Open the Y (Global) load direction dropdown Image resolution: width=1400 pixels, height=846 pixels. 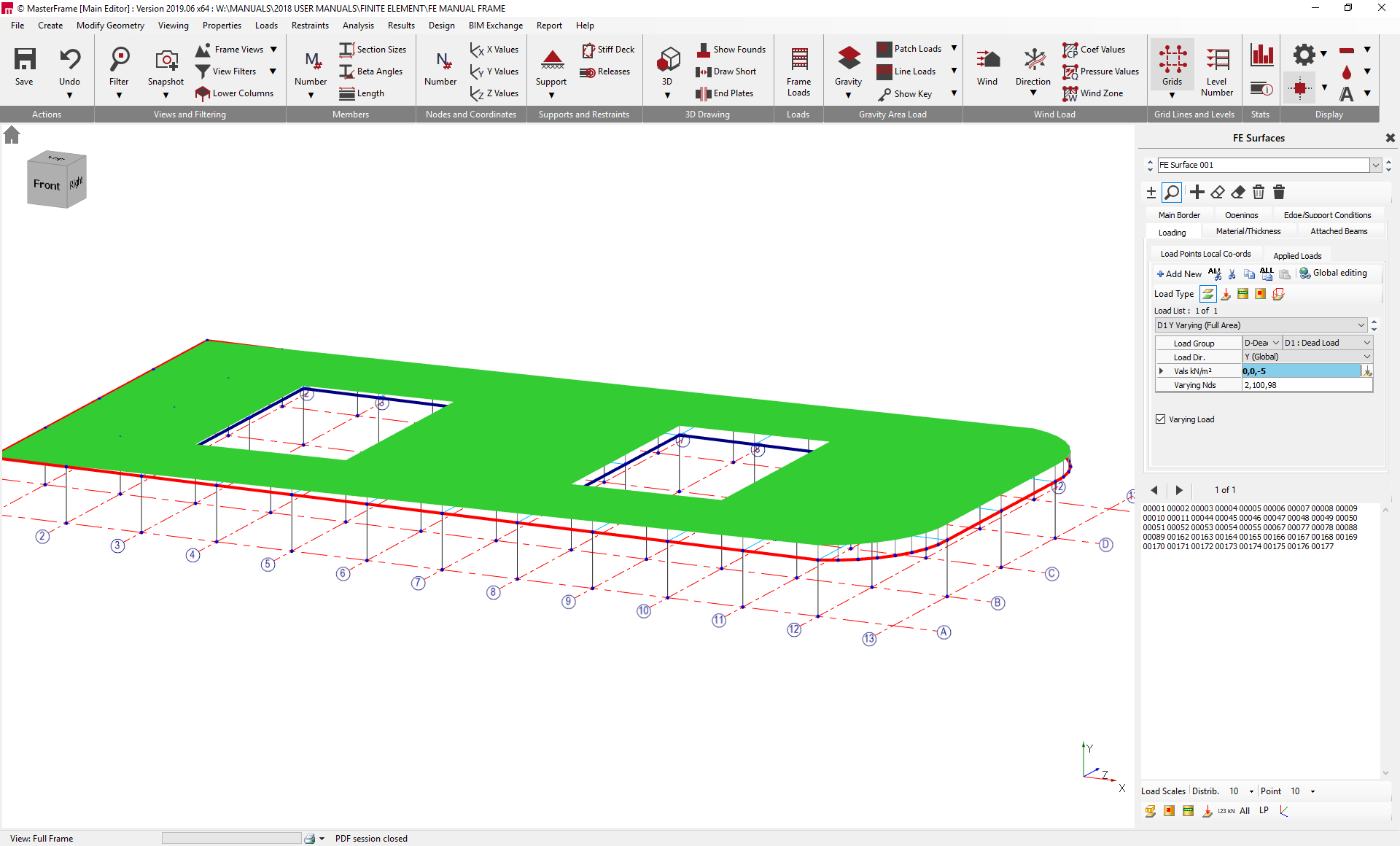(1307, 357)
